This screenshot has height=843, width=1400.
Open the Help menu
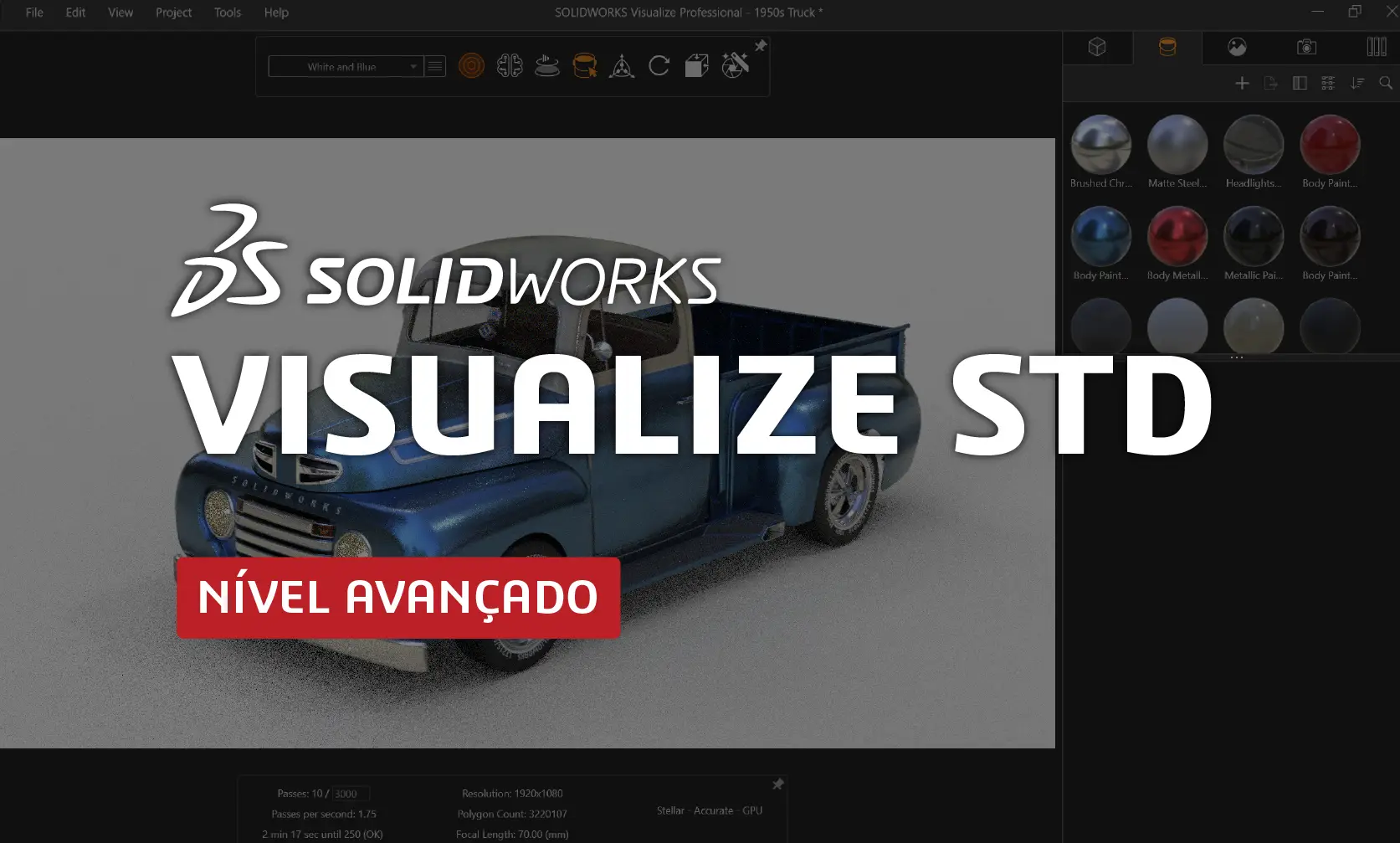276,13
